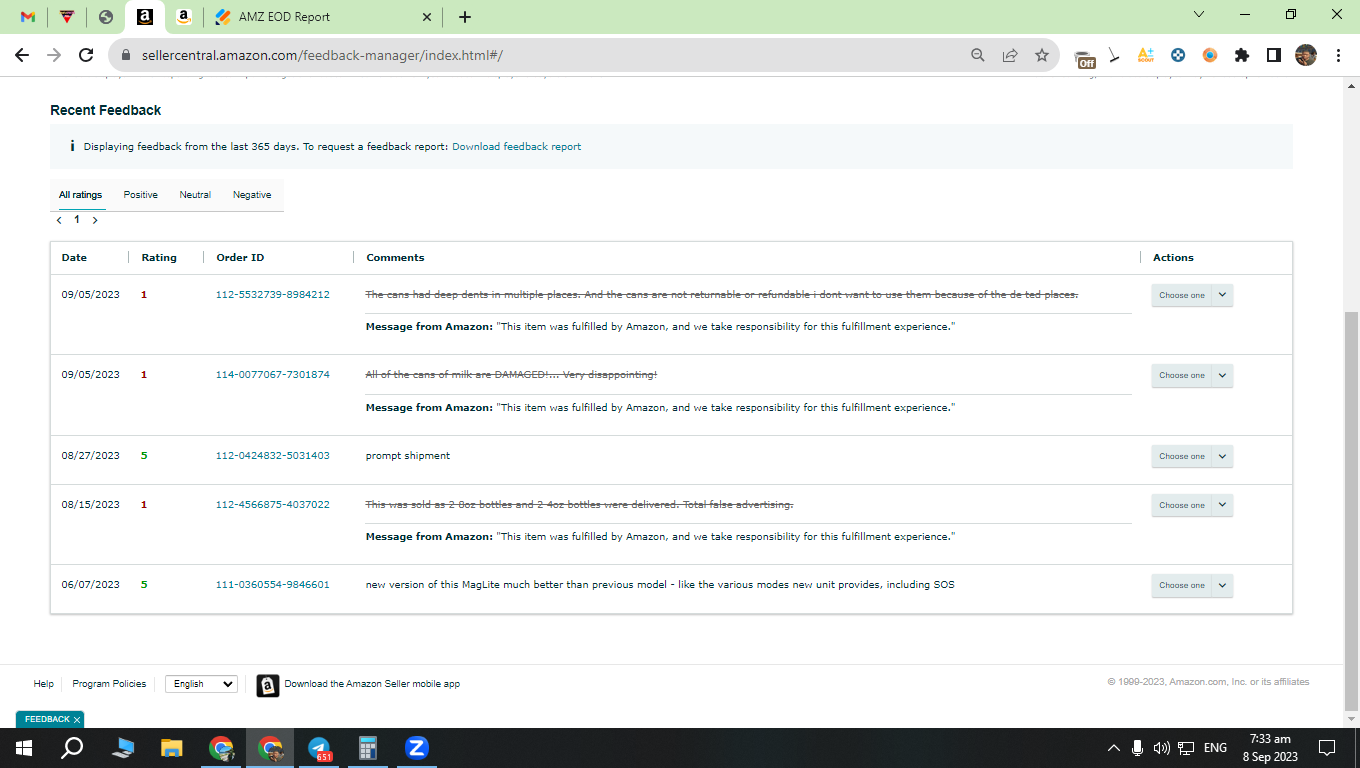Open the second pinned browser tab
Image resolution: width=1360 pixels, height=768 pixels.
tap(67, 17)
